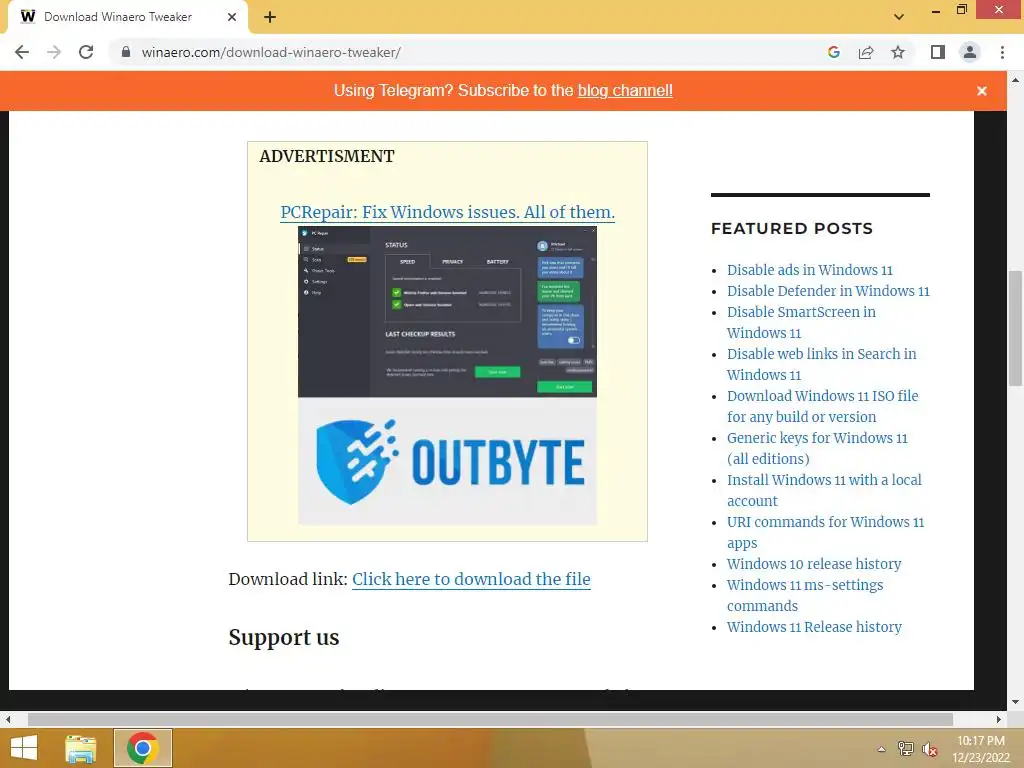
Task: Expand the tab search dropdown
Action: click(899, 17)
